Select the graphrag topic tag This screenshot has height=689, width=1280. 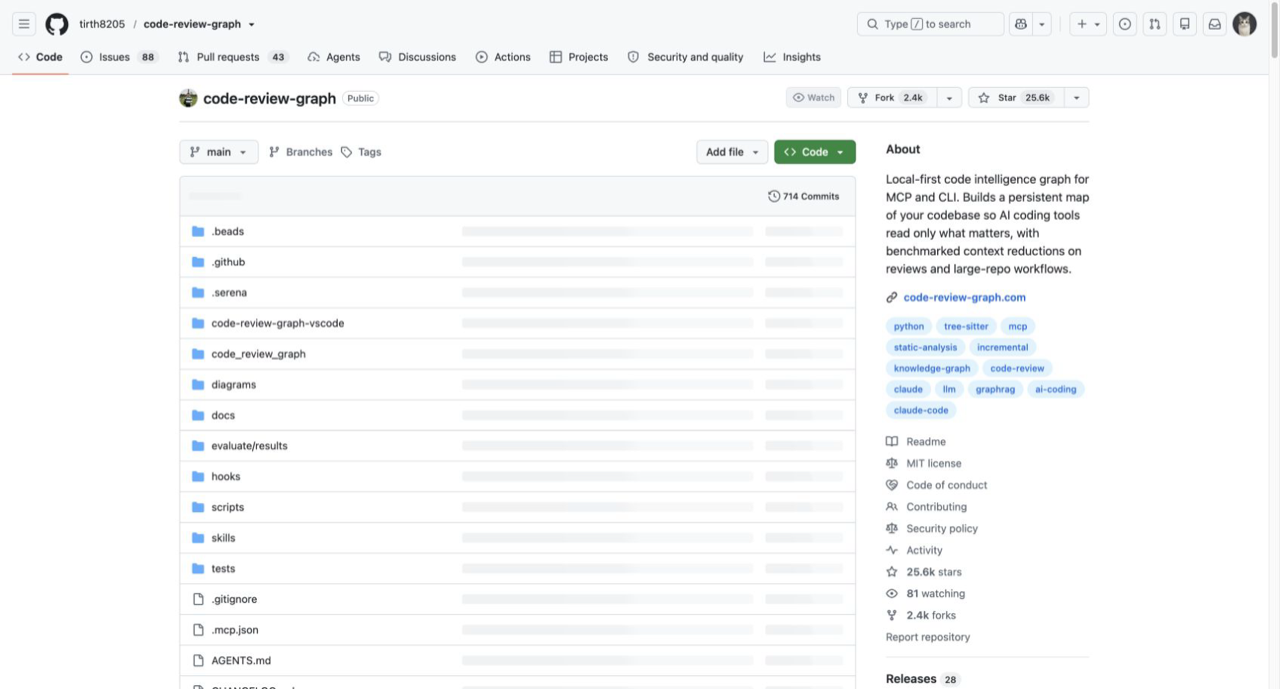click(995, 389)
